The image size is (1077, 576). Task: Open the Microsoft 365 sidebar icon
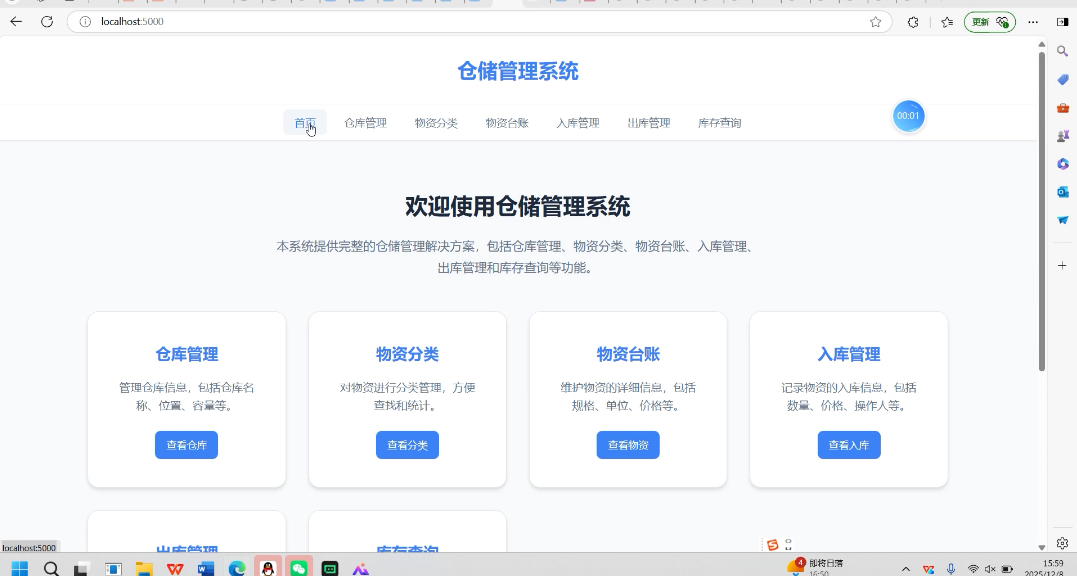(x=1063, y=164)
